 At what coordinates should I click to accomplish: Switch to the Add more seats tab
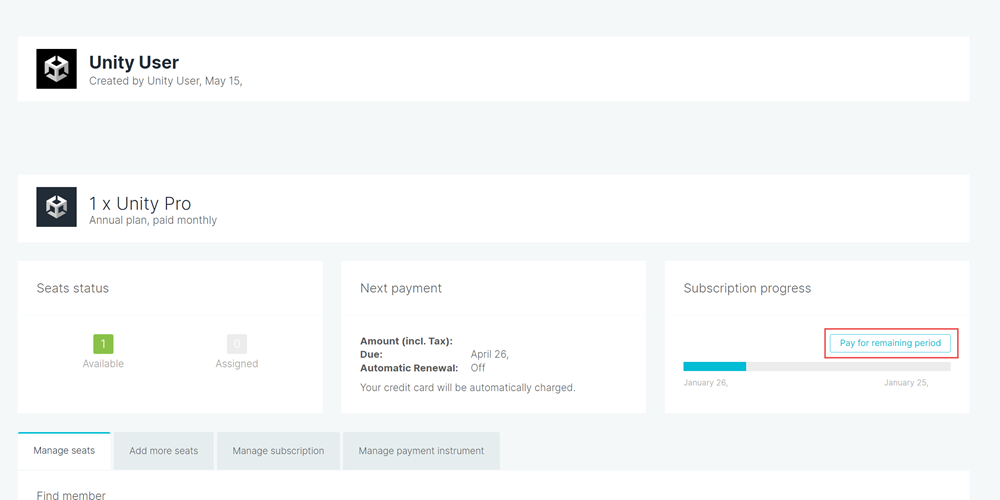(x=164, y=451)
